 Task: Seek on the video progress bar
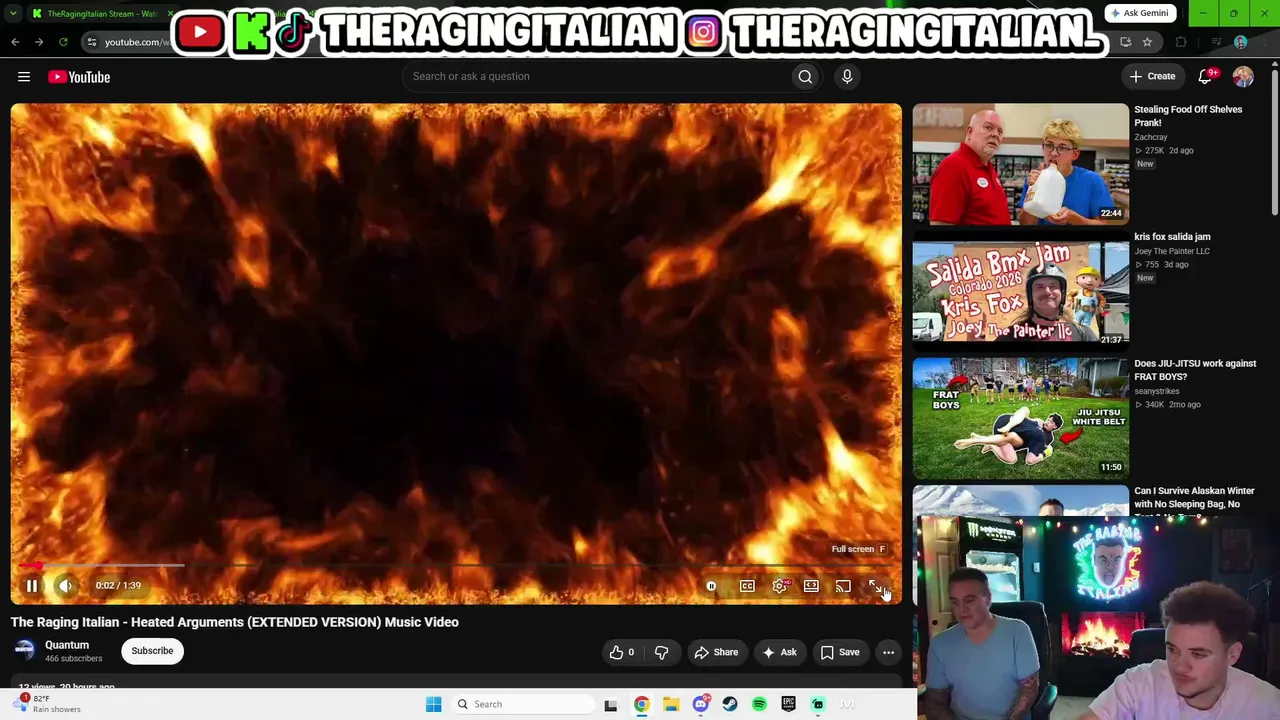[x=456, y=566]
